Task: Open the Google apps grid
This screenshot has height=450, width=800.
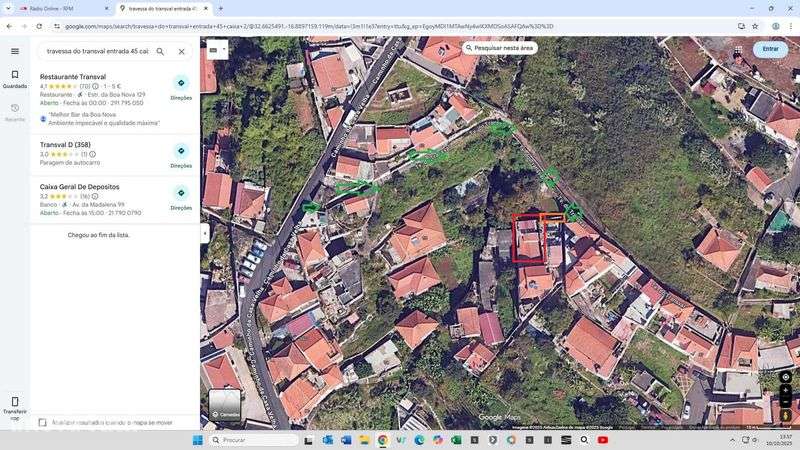Action: click(x=738, y=49)
